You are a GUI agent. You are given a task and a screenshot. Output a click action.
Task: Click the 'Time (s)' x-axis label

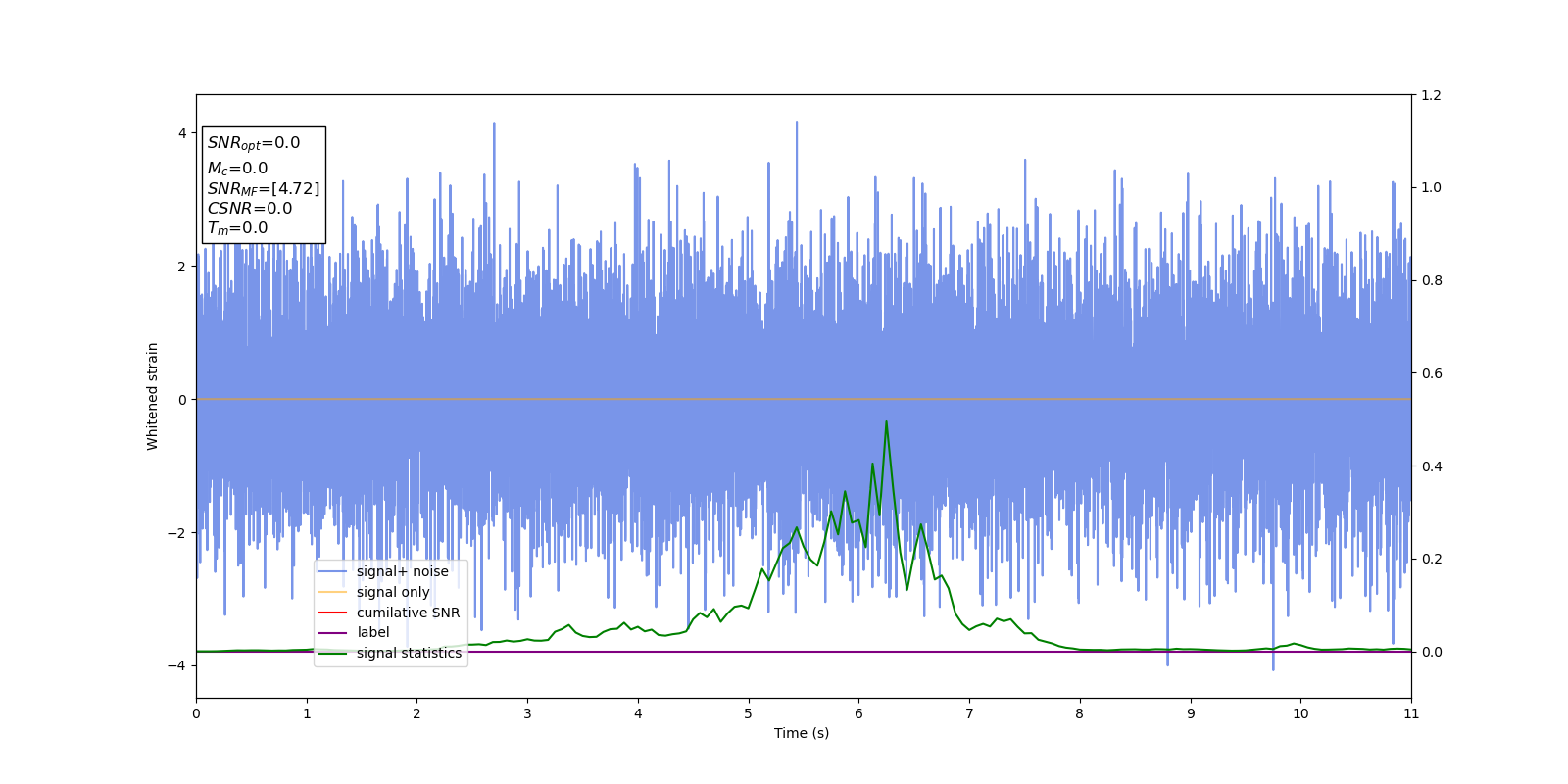[x=802, y=733]
